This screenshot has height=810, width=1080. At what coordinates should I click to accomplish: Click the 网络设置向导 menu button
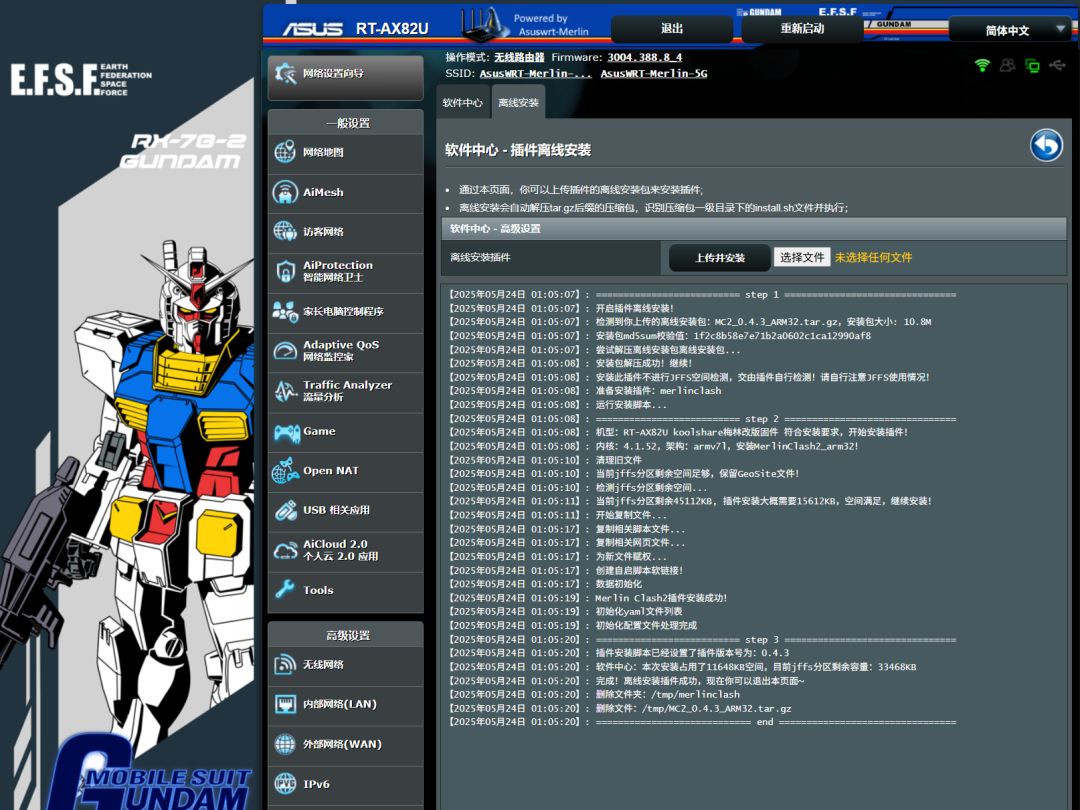click(x=346, y=78)
